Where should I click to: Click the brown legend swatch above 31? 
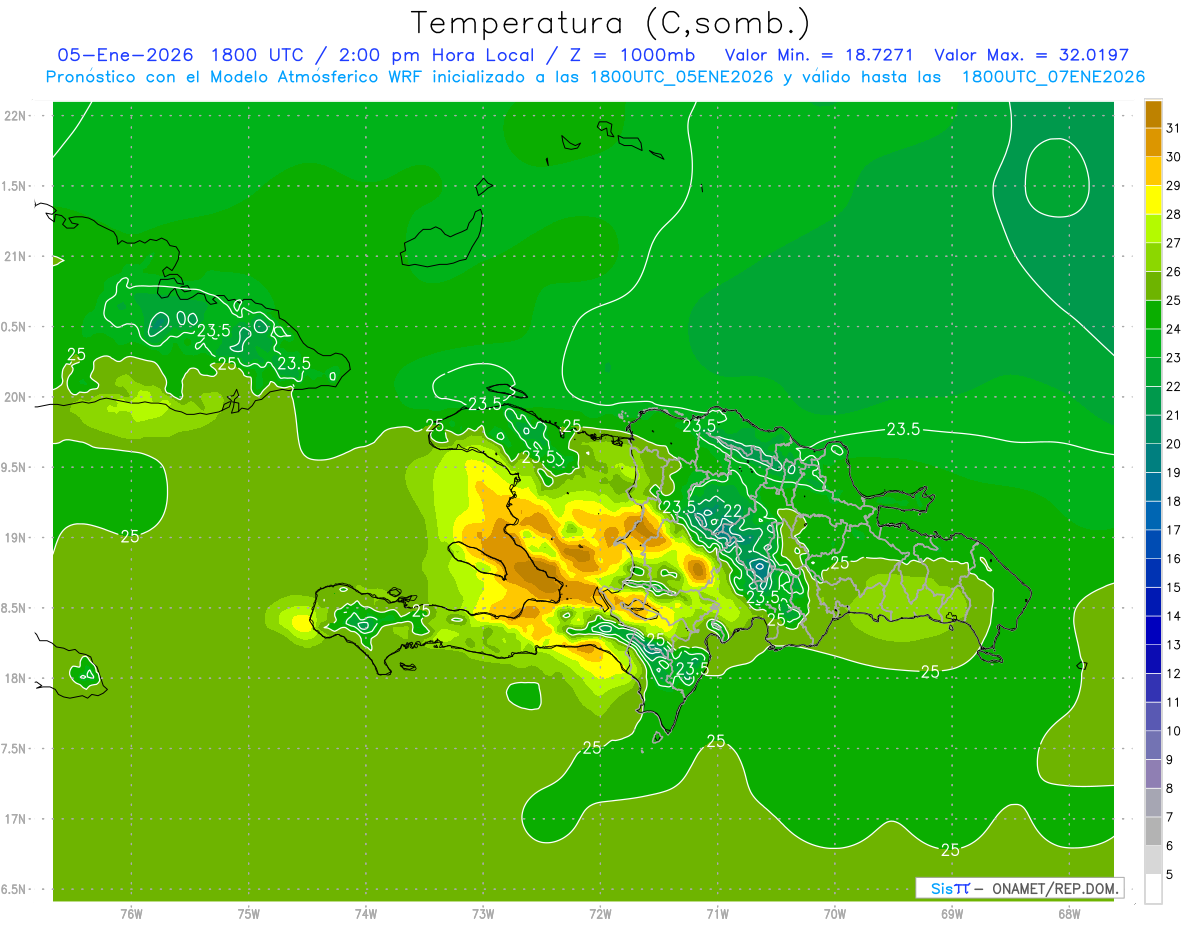1153,114
